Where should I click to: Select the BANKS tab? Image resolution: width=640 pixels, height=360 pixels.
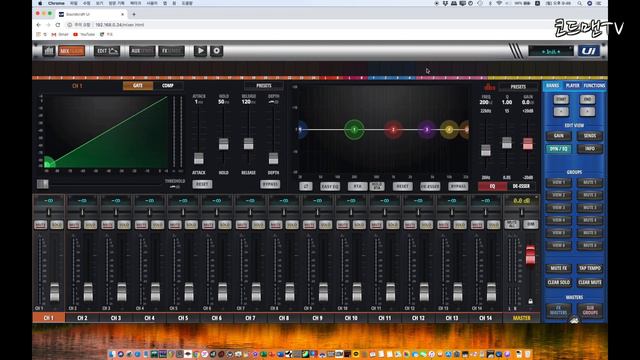(552, 85)
